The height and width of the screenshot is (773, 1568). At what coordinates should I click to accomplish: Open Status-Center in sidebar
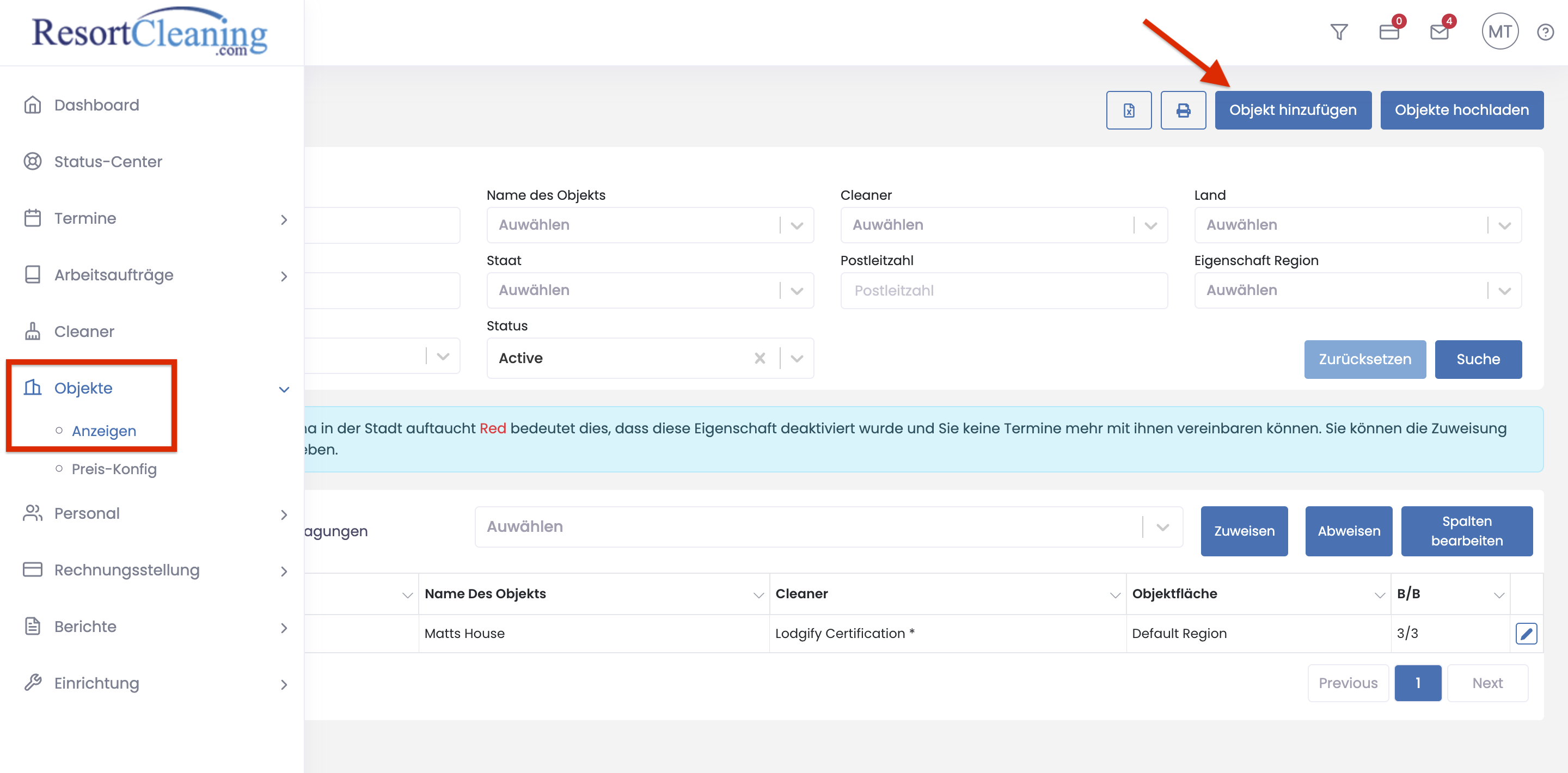[x=108, y=162]
